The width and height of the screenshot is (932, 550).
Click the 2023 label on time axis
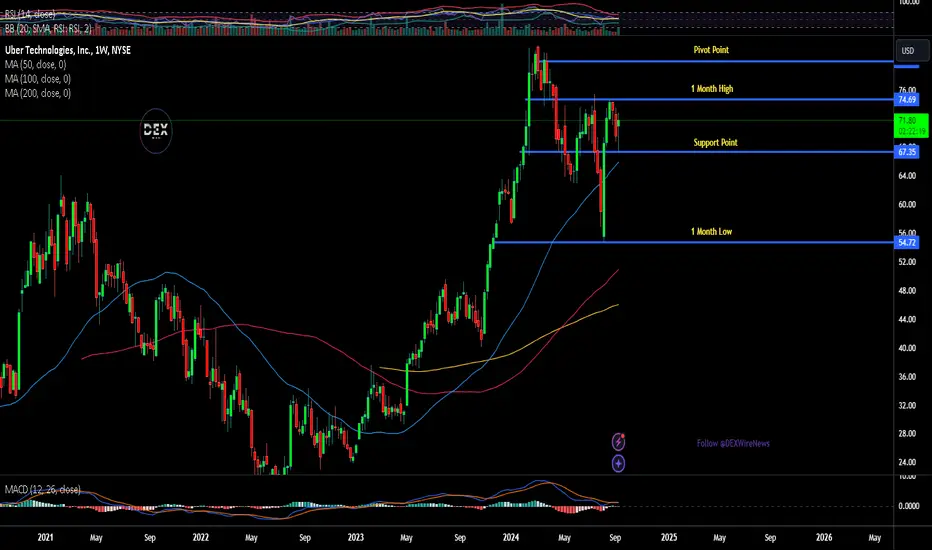coord(355,538)
